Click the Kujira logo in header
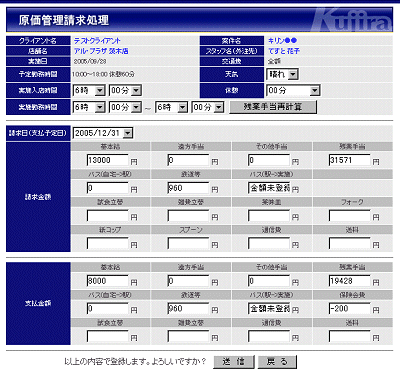The image size is (400, 381). (x=352, y=20)
